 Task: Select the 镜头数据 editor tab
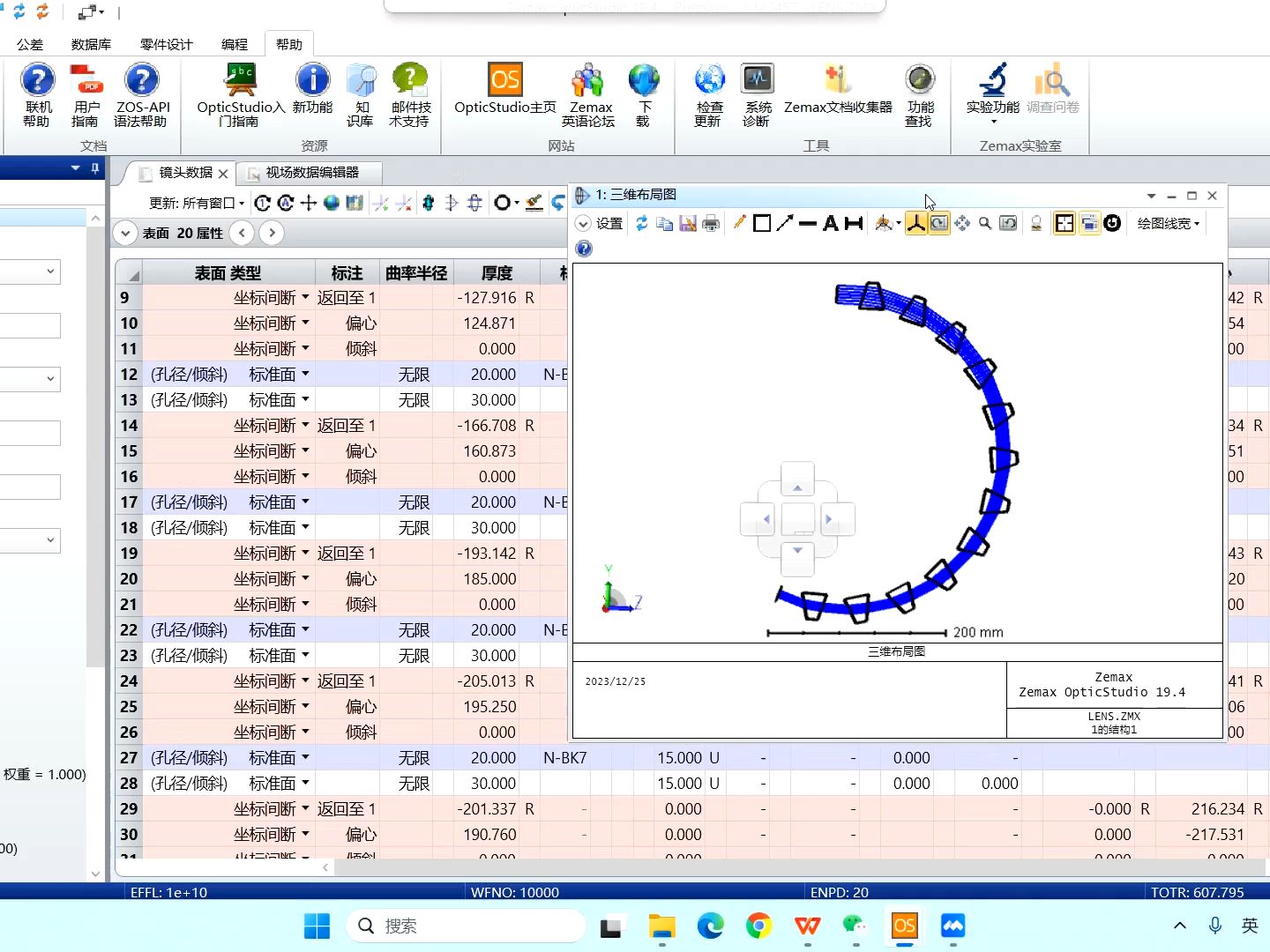(185, 173)
